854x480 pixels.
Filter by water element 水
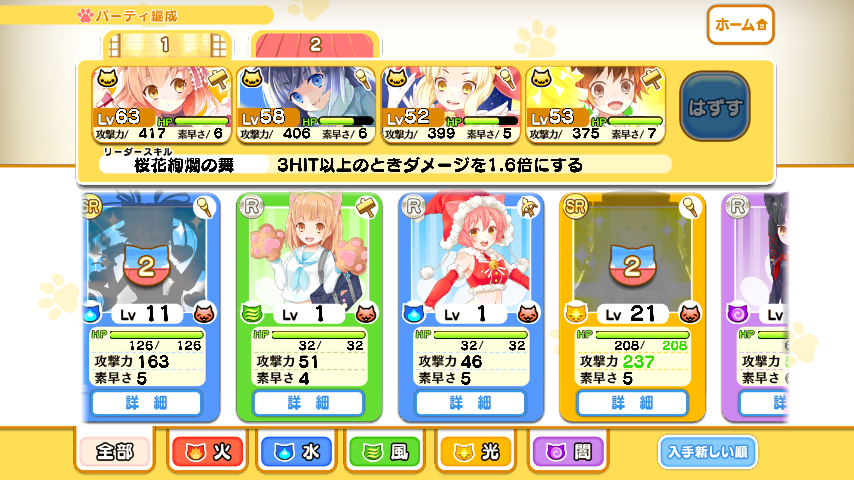pos(296,452)
